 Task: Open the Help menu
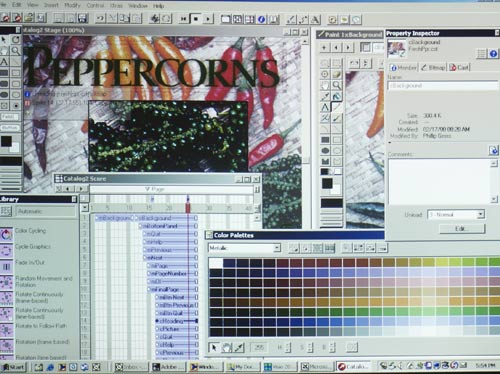(x=159, y=6)
